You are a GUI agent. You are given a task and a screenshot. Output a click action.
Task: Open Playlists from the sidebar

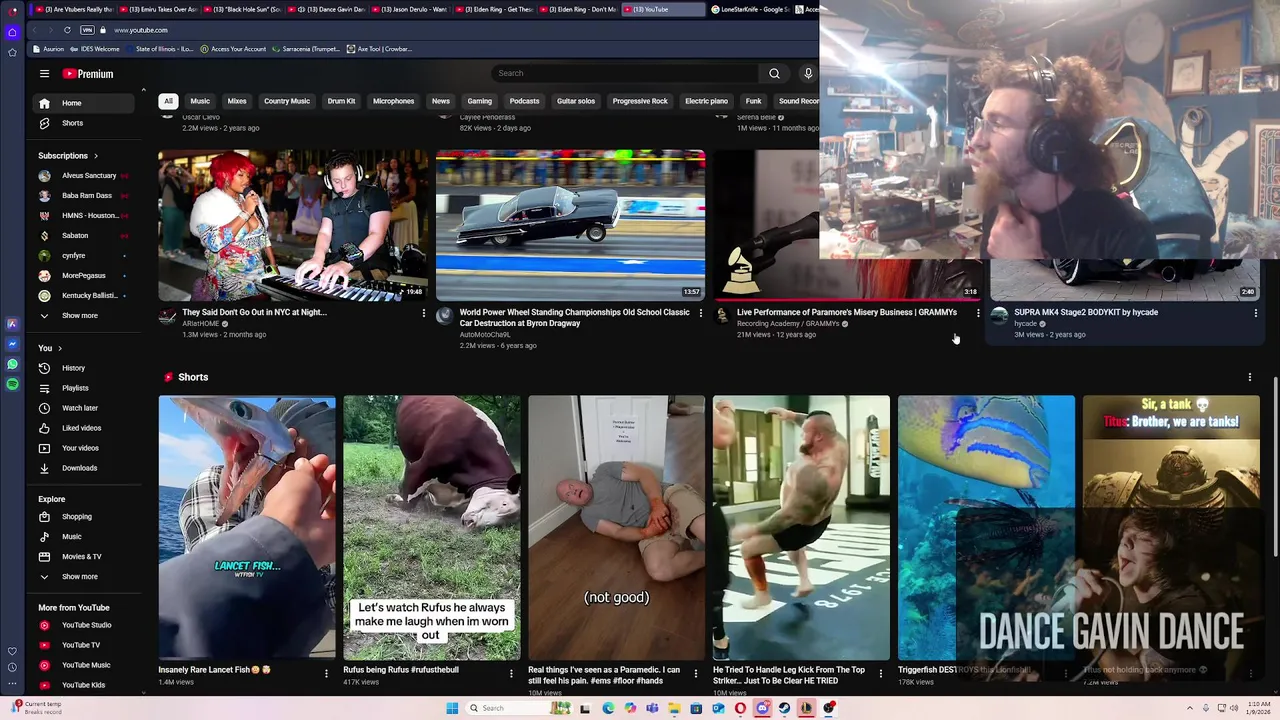coord(84,388)
